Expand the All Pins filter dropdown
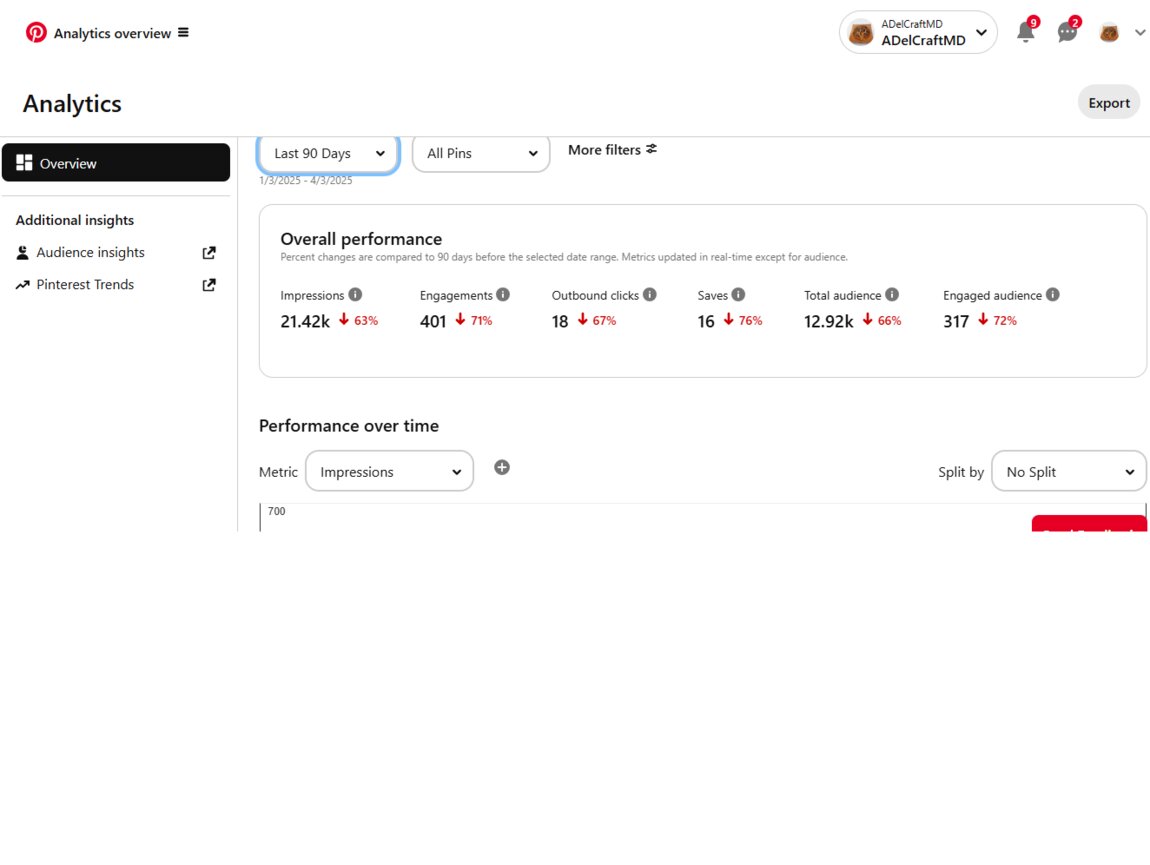This screenshot has width=1150, height=865. [x=481, y=154]
